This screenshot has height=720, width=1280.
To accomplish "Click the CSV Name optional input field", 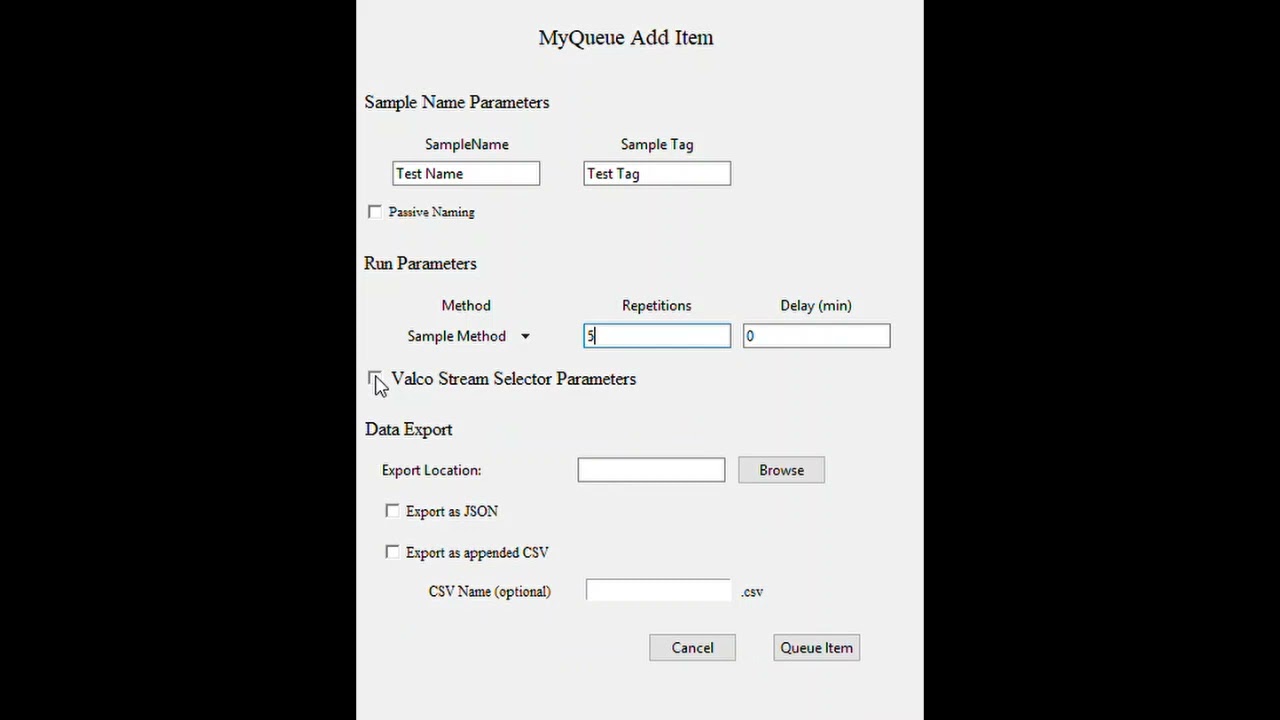I will pos(659,591).
